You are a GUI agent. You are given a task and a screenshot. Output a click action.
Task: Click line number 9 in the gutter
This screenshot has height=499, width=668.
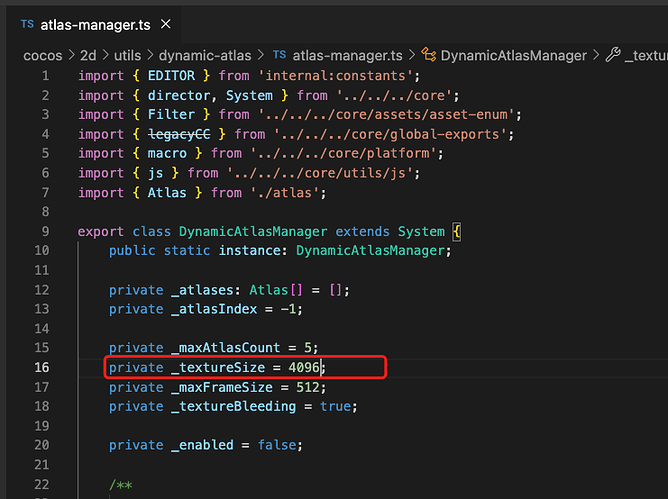(45, 231)
